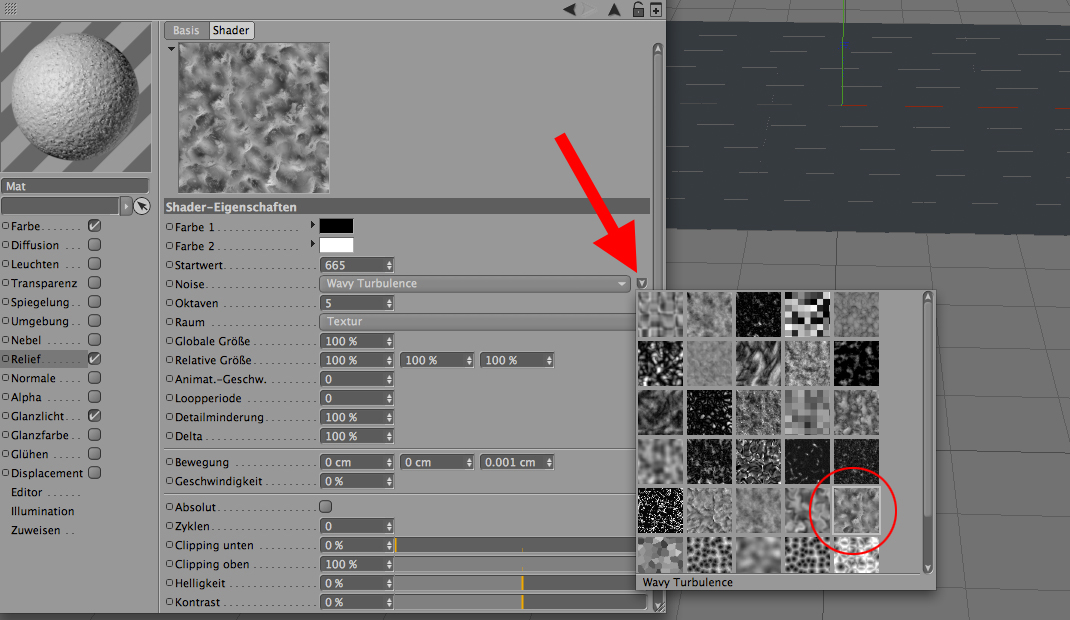
Task: Go back with the left arrow icon
Action: 569,10
